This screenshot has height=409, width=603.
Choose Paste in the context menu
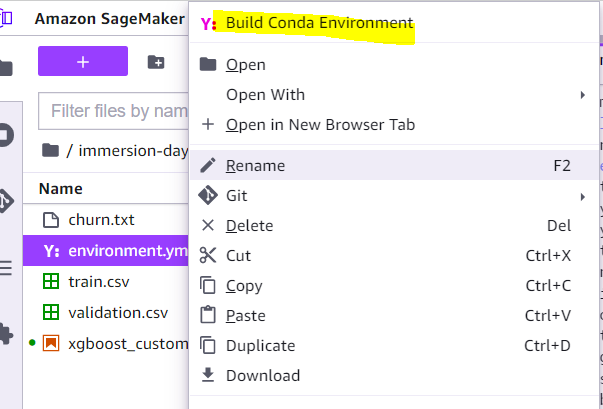394,316
